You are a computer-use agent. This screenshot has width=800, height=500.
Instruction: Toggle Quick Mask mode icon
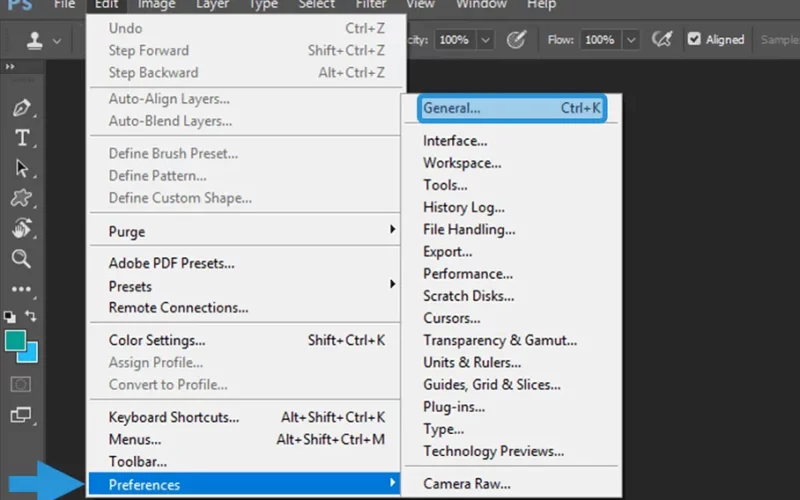(x=21, y=384)
